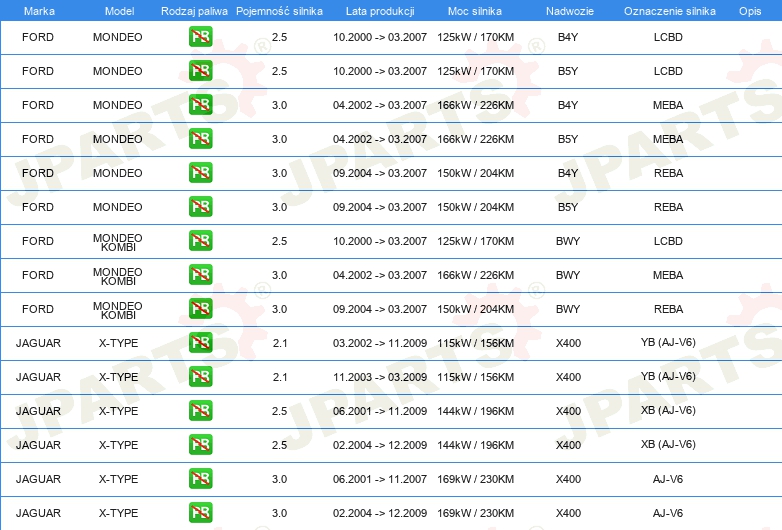Image resolution: width=782 pixels, height=530 pixels.
Task: Click MONDEO KOMBI model in REBA row
Action: [118, 310]
